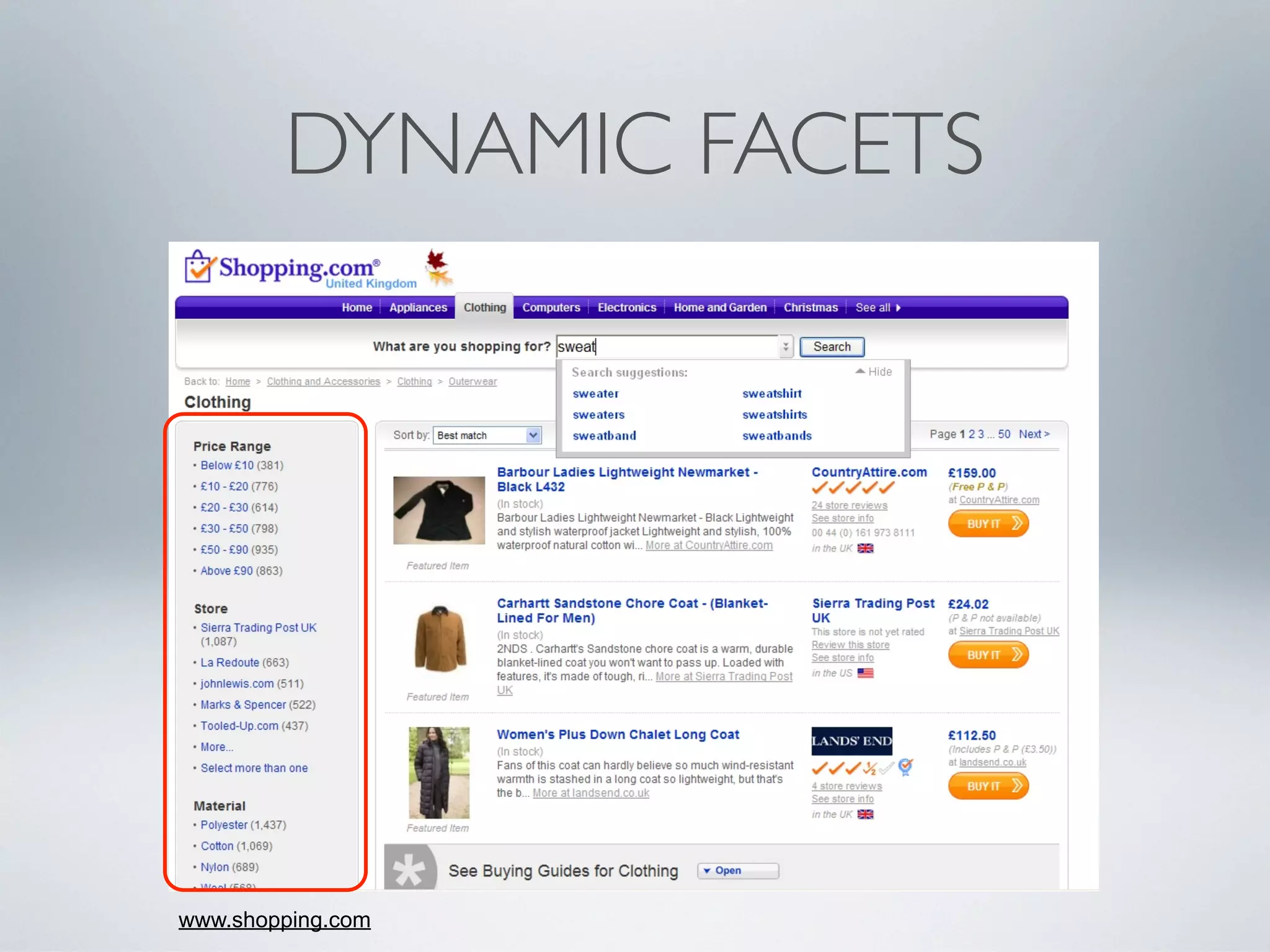This screenshot has height=952, width=1270.
Task: Open the See all categories menu
Action: [877, 307]
